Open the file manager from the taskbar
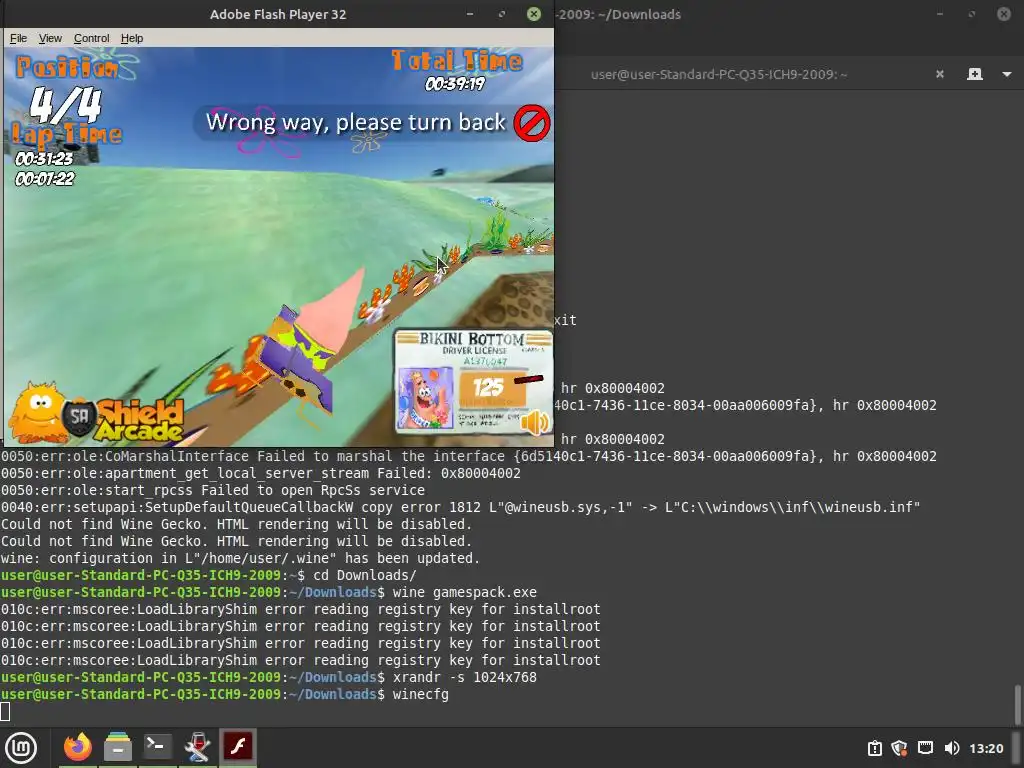The height and width of the screenshot is (768, 1024). 118,747
